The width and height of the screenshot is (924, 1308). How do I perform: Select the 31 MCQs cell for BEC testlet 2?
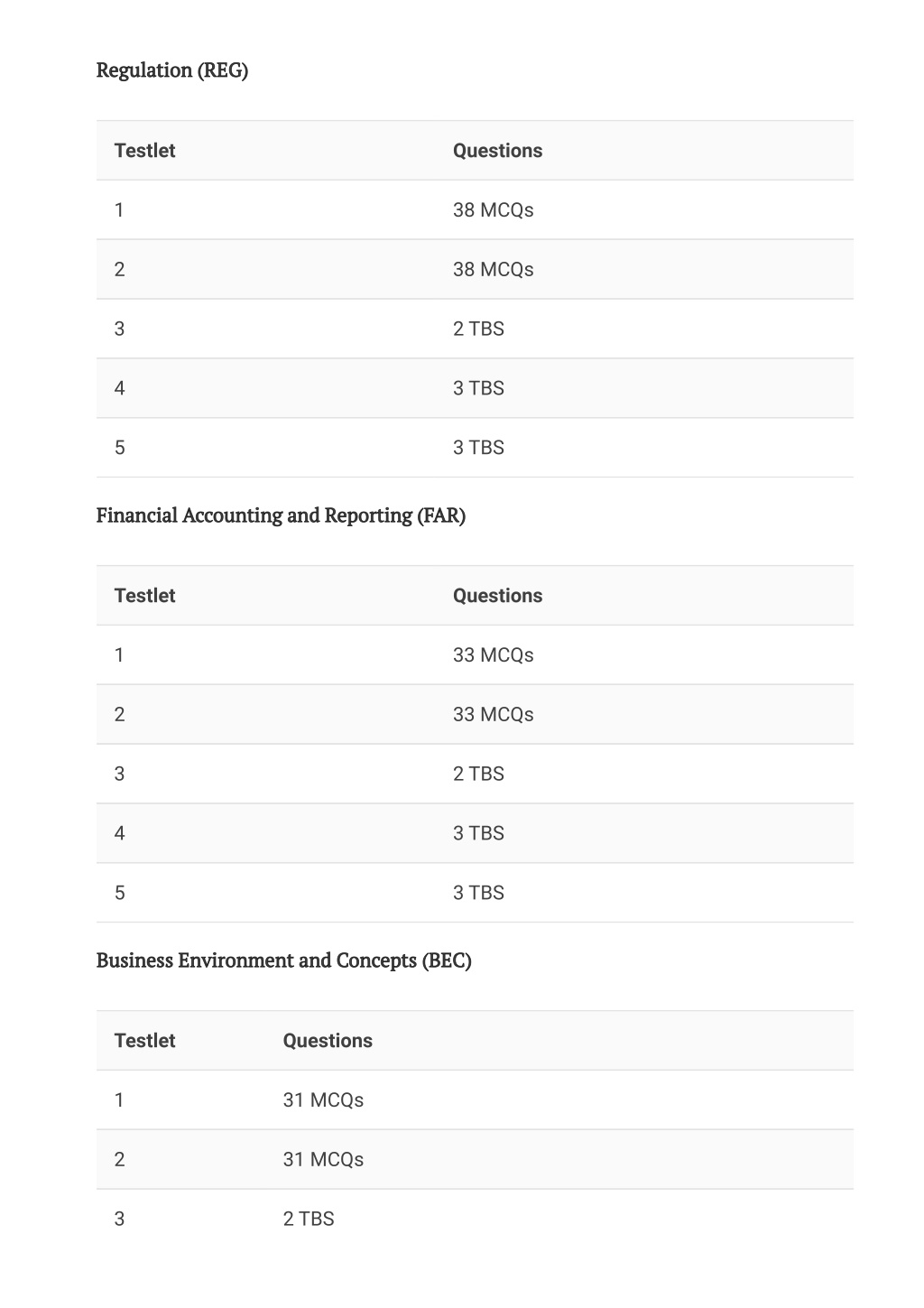click(x=323, y=1160)
